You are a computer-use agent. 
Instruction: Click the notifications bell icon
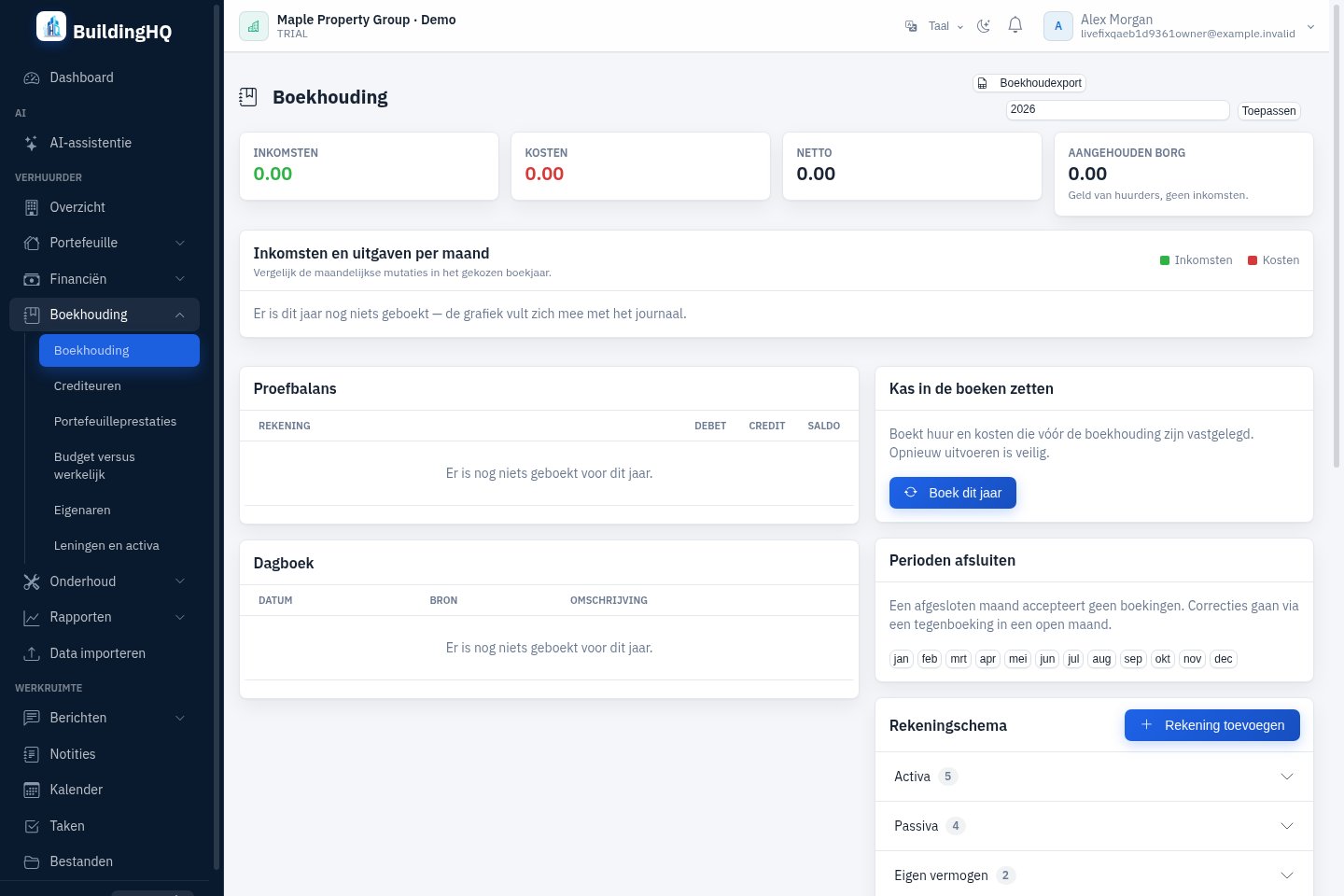point(1015,26)
